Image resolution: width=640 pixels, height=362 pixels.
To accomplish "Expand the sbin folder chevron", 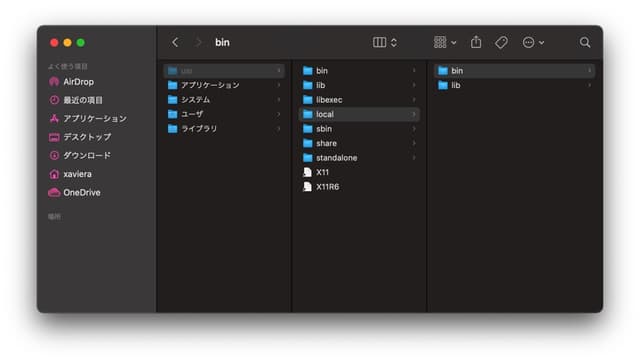I will coord(414,129).
